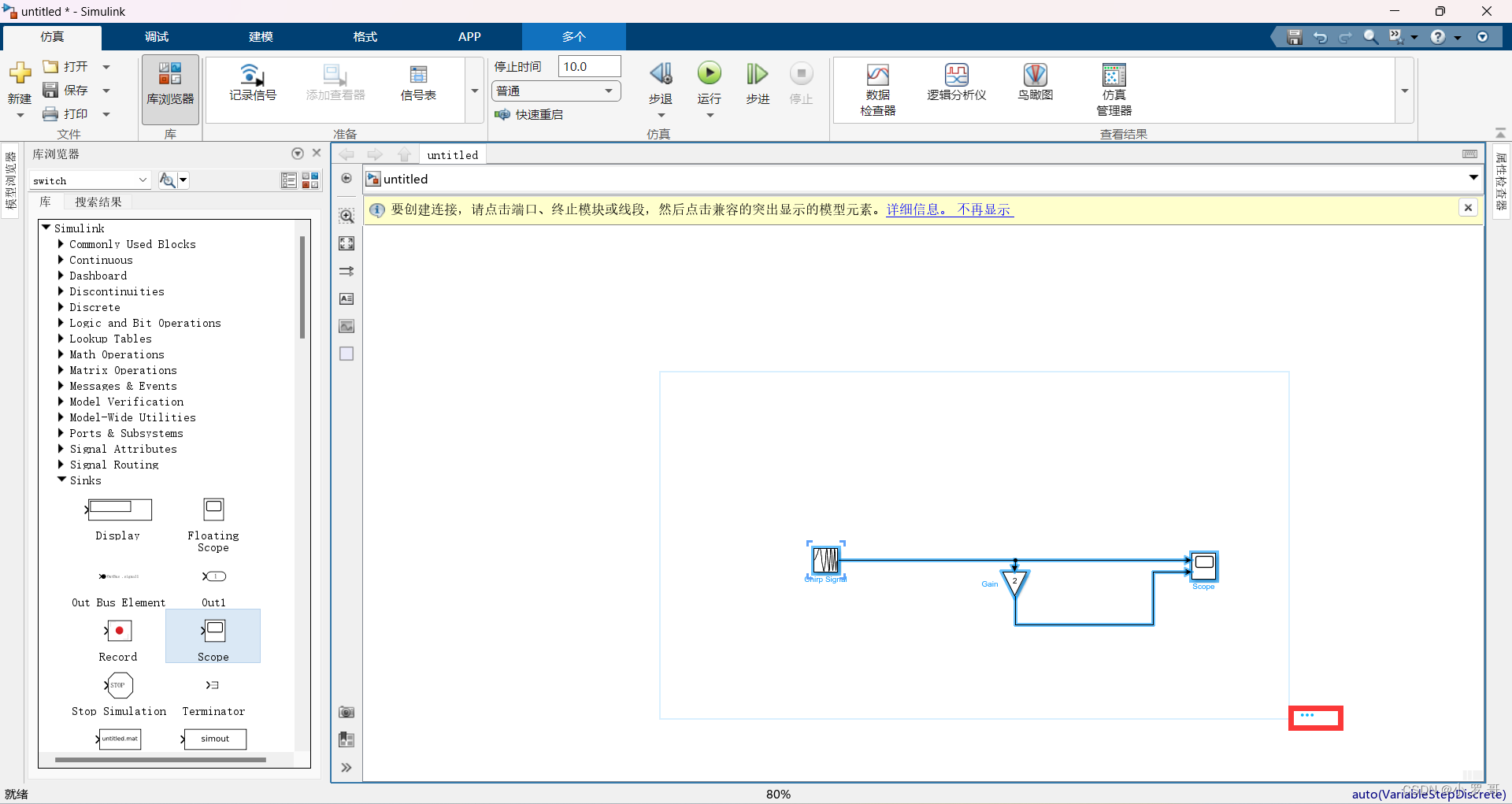Click 打印 Print button
This screenshot has width=1512, height=804.
67,114
